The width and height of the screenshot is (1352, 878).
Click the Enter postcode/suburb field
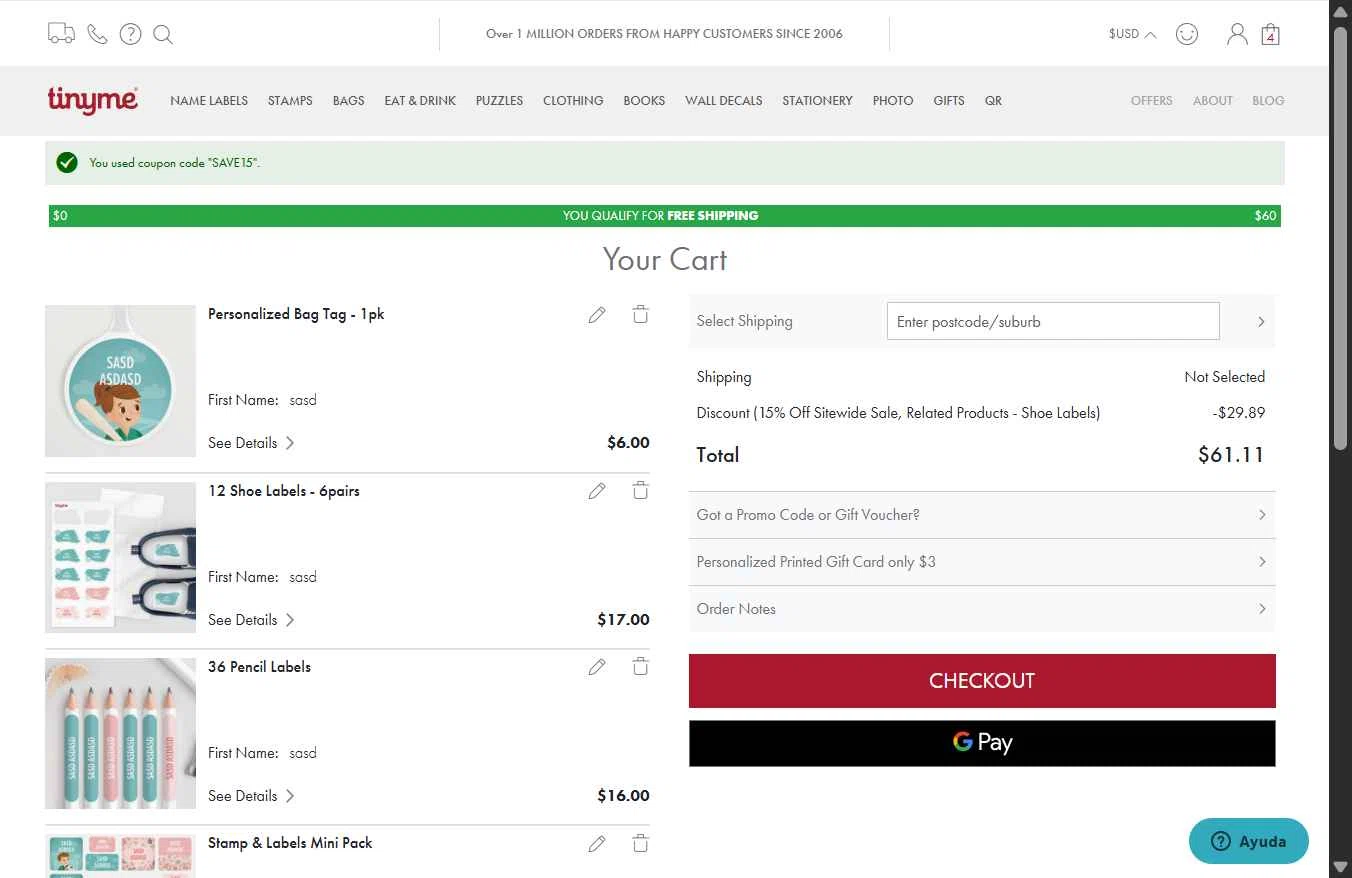pos(1053,322)
